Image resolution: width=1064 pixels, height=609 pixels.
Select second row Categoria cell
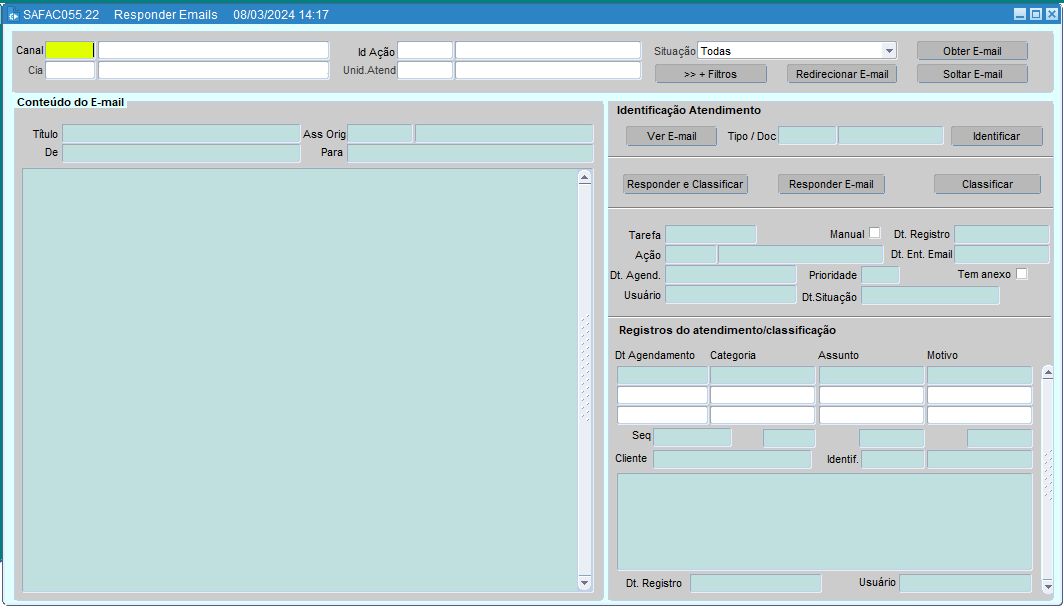[762, 395]
